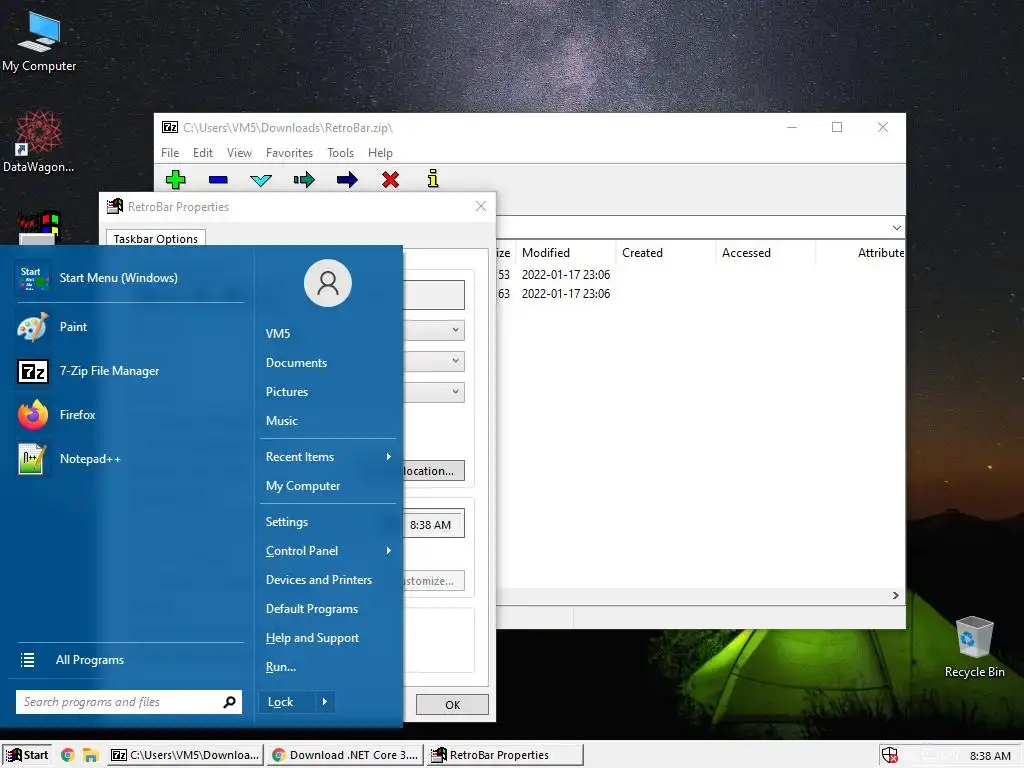The height and width of the screenshot is (768, 1024).
Task: Click the green Add button in 7-Zip toolbar
Action: click(175, 180)
